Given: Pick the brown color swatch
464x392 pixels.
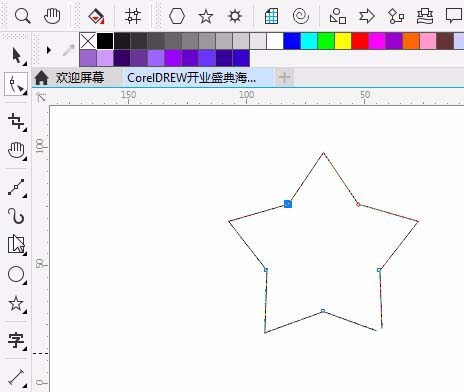Looking at the screenshot, I should click(x=445, y=41).
